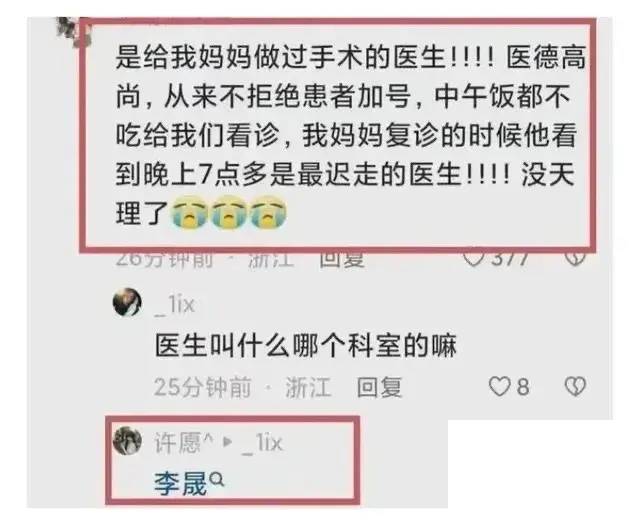Tap the like count 8
Screen dimensions: 640x525
[523, 386]
